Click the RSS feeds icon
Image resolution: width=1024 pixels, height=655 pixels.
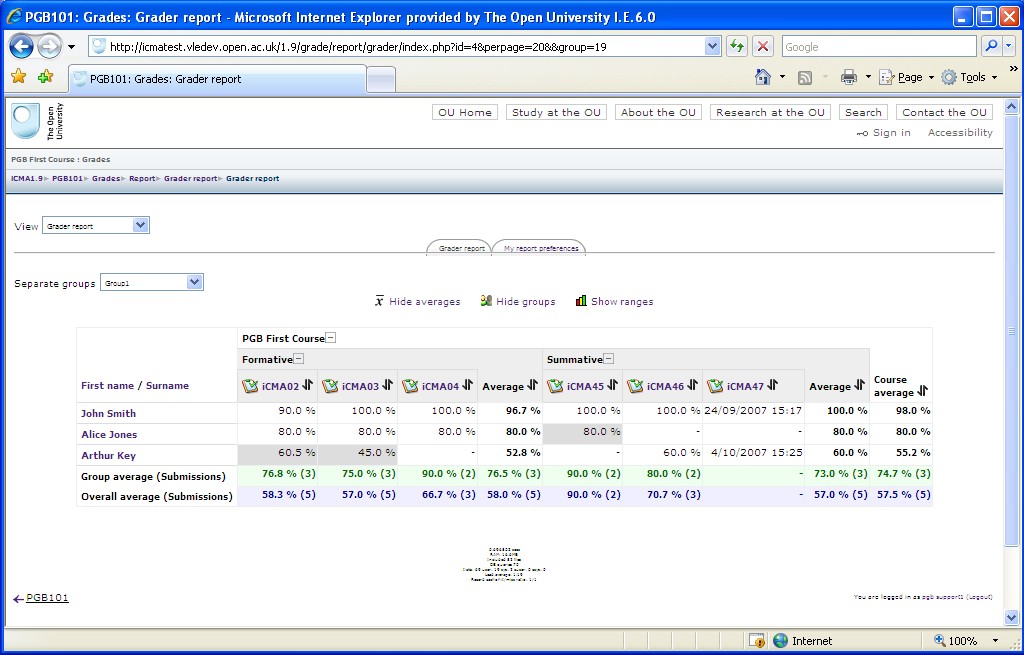coord(805,78)
